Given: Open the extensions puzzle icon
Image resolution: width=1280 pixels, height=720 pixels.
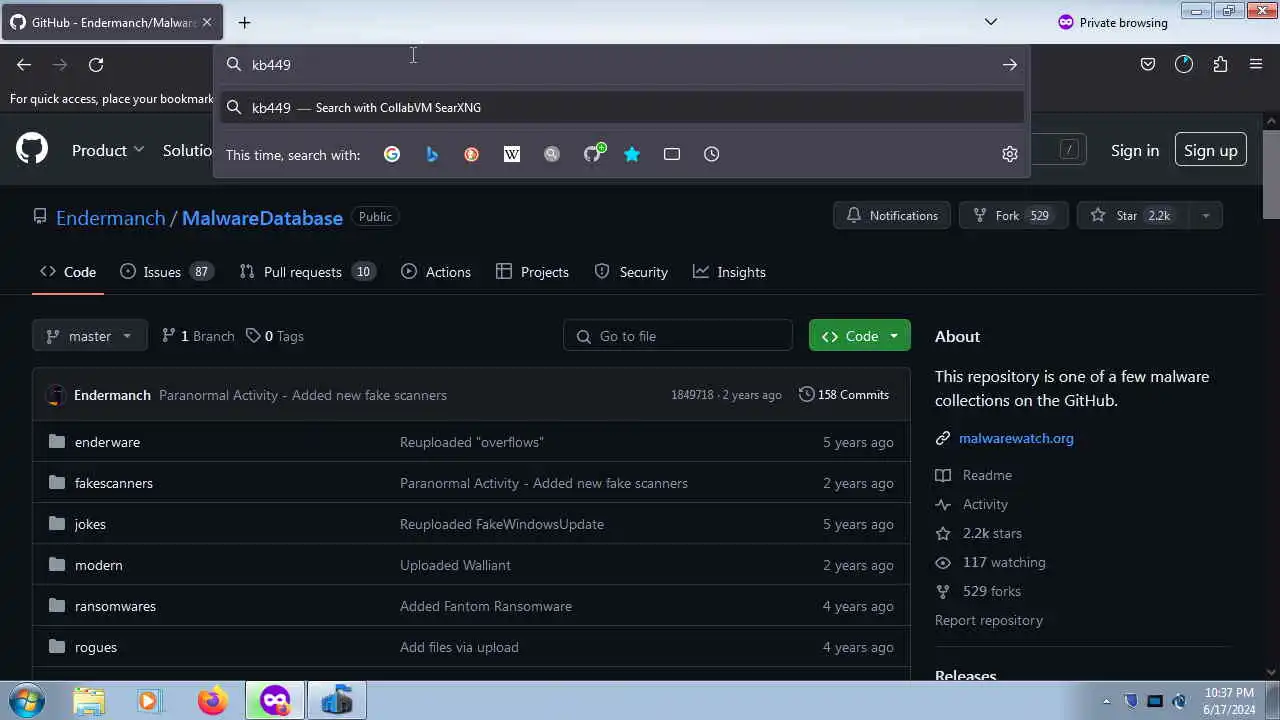Looking at the screenshot, I should (x=1220, y=65).
